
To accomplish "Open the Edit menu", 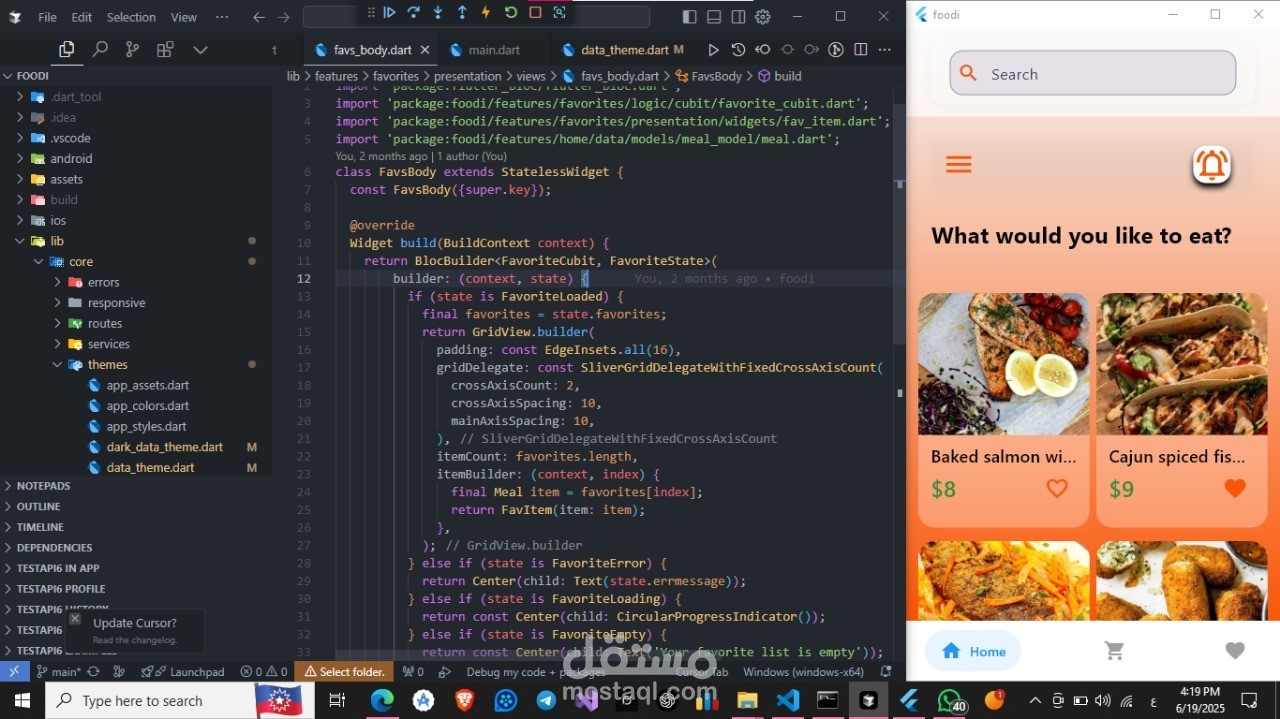I will click(82, 17).
